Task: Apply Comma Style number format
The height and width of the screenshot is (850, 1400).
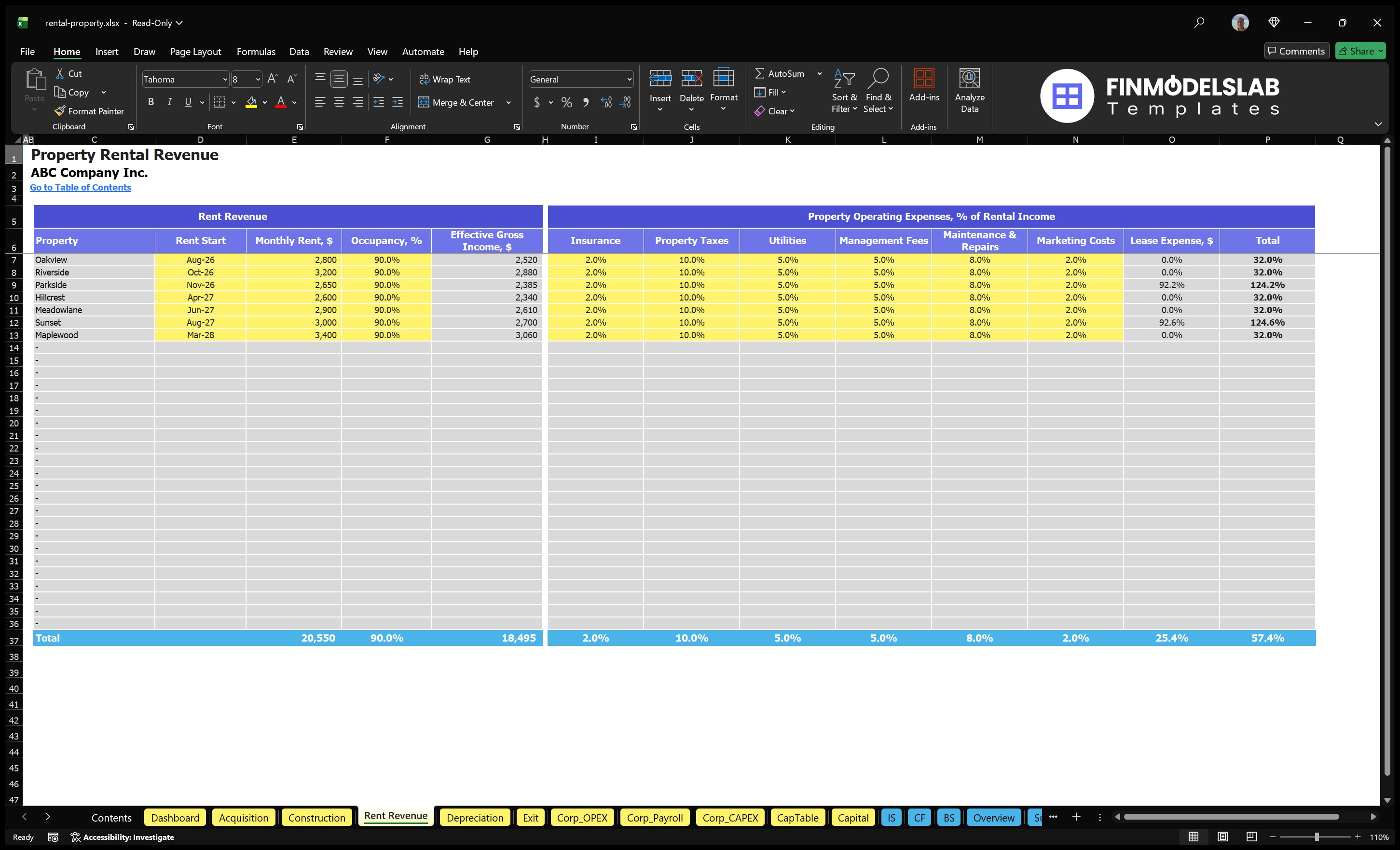Action: [585, 102]
